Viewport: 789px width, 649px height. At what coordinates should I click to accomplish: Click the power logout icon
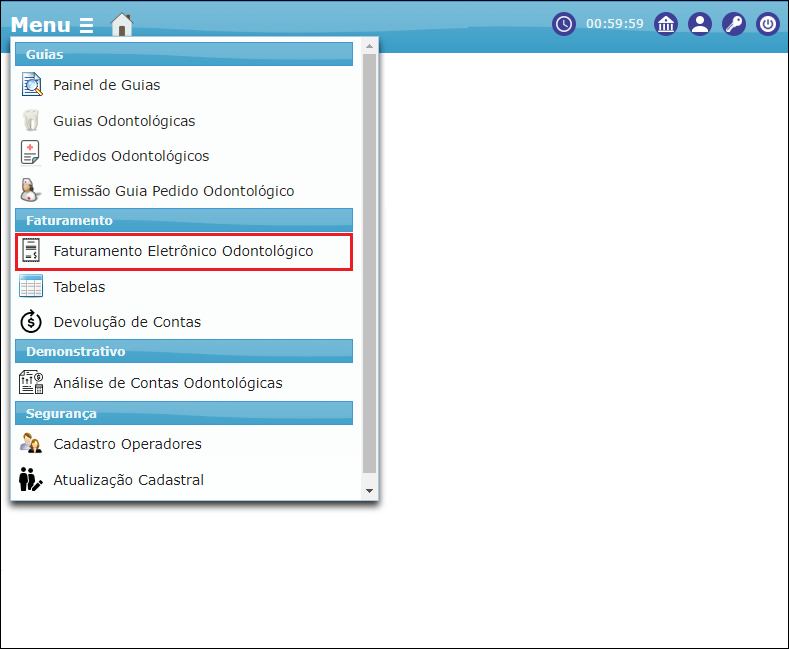(x=768, y=24)
